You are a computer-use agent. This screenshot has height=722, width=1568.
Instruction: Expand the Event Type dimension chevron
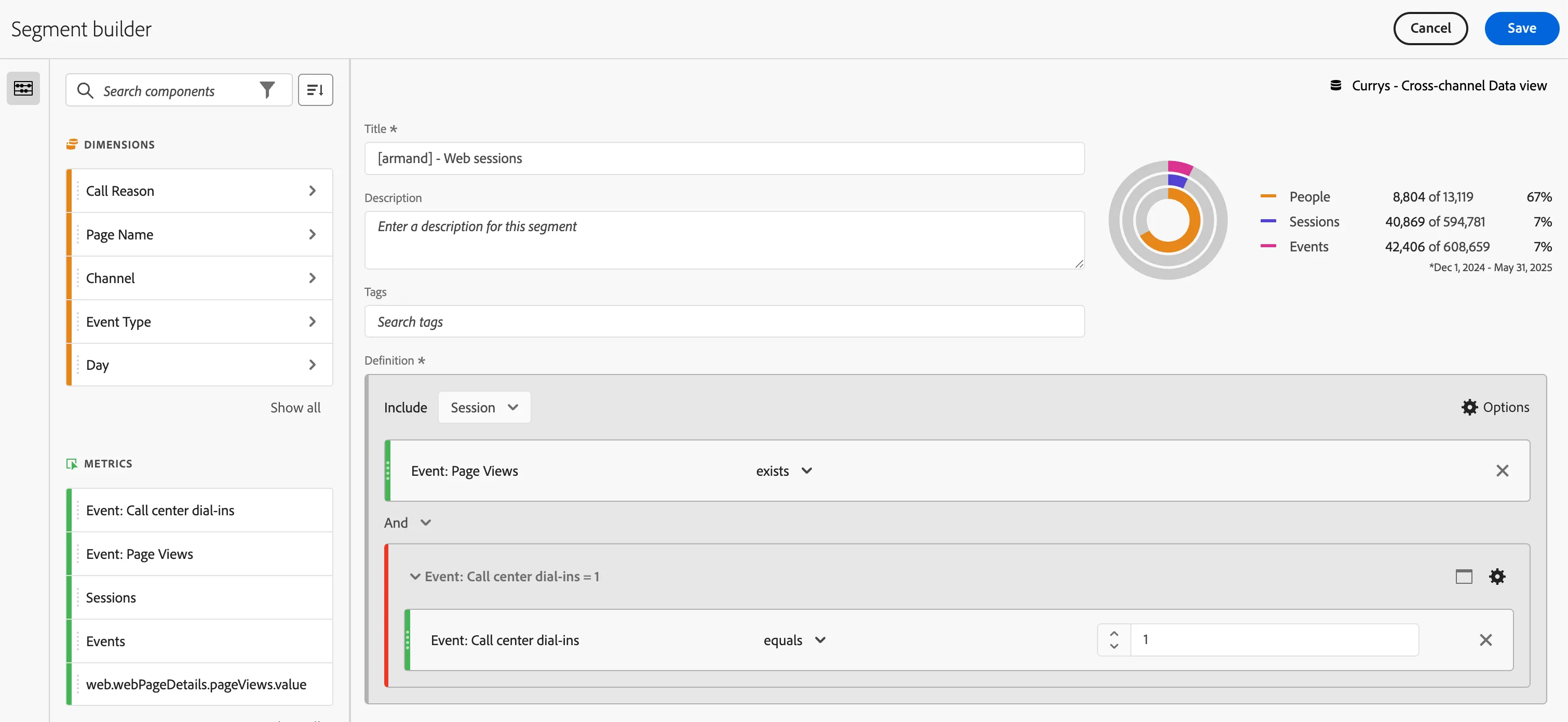(x=312, y=322)
